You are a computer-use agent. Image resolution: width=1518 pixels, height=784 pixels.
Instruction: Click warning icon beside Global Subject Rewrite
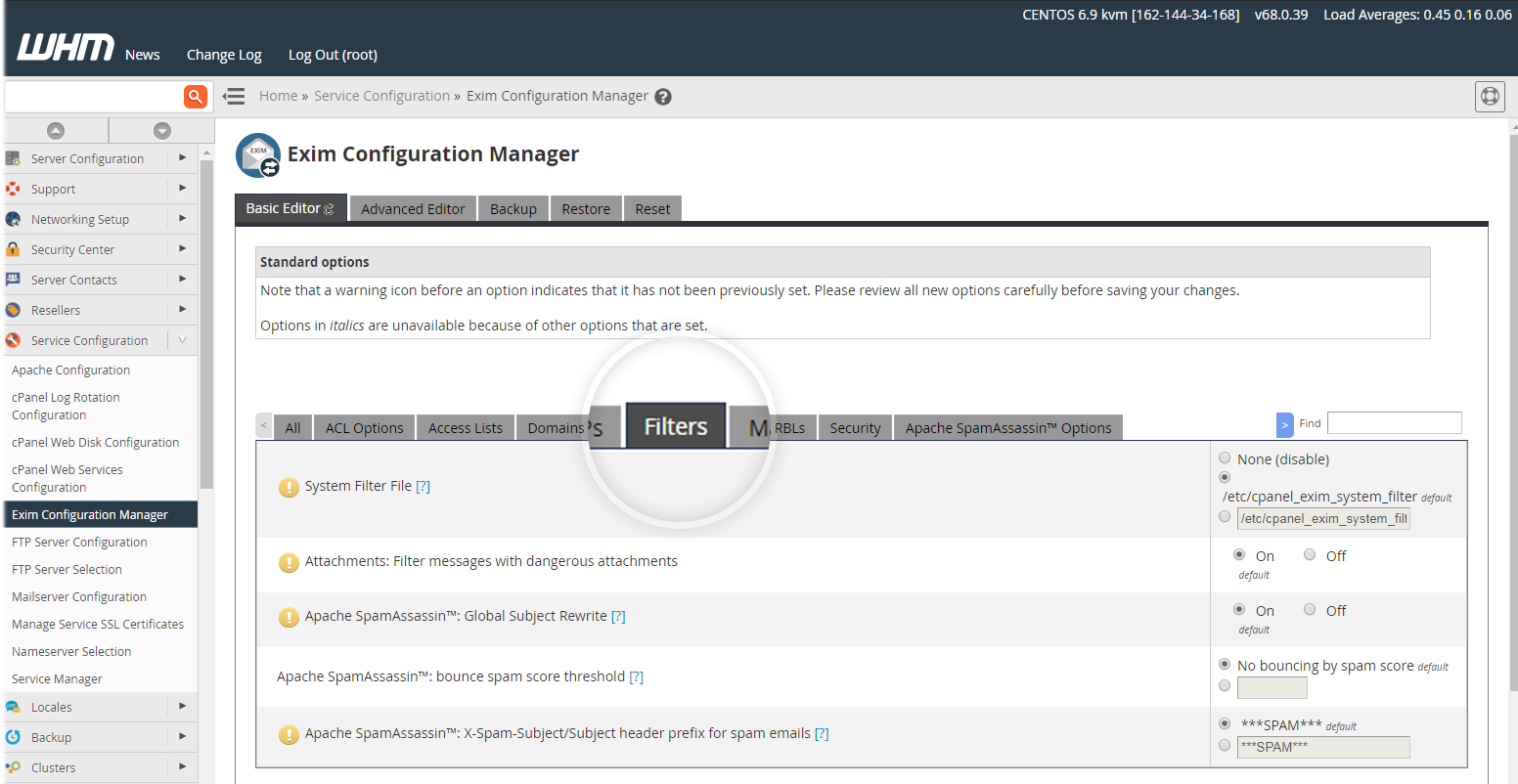click(x=289, y=617)
